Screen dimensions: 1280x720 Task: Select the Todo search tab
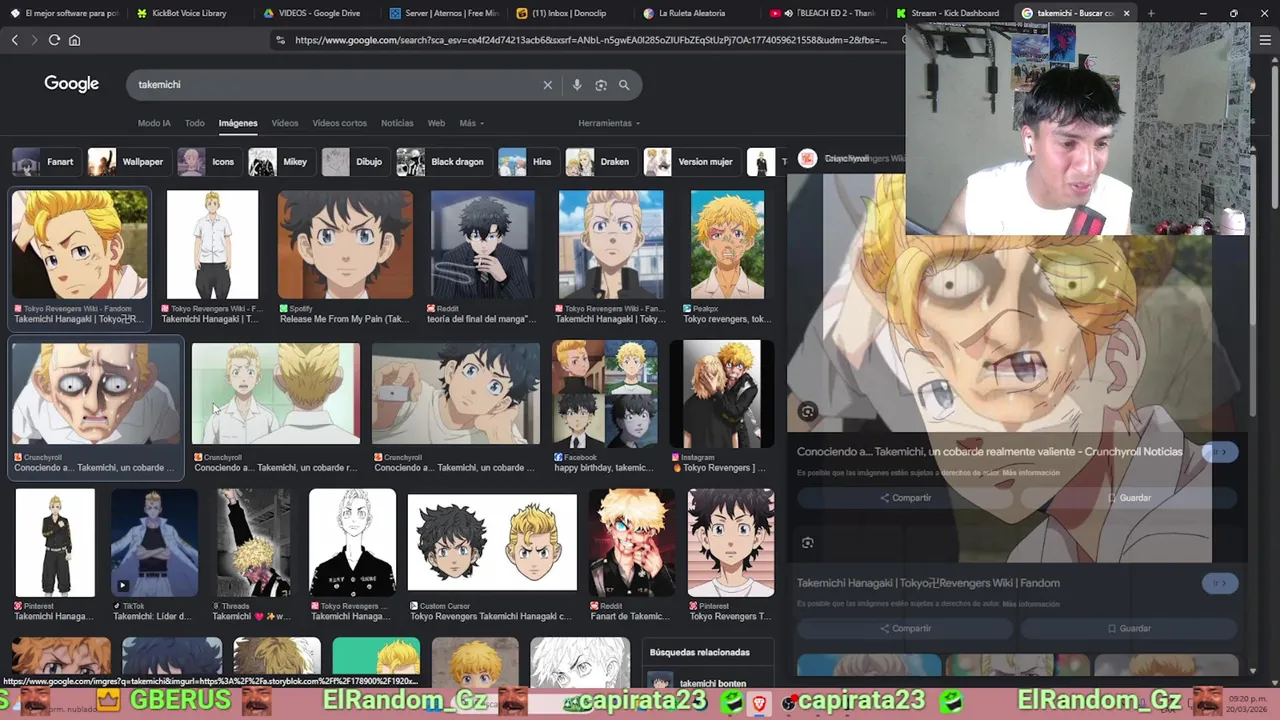tap(194, 123)
